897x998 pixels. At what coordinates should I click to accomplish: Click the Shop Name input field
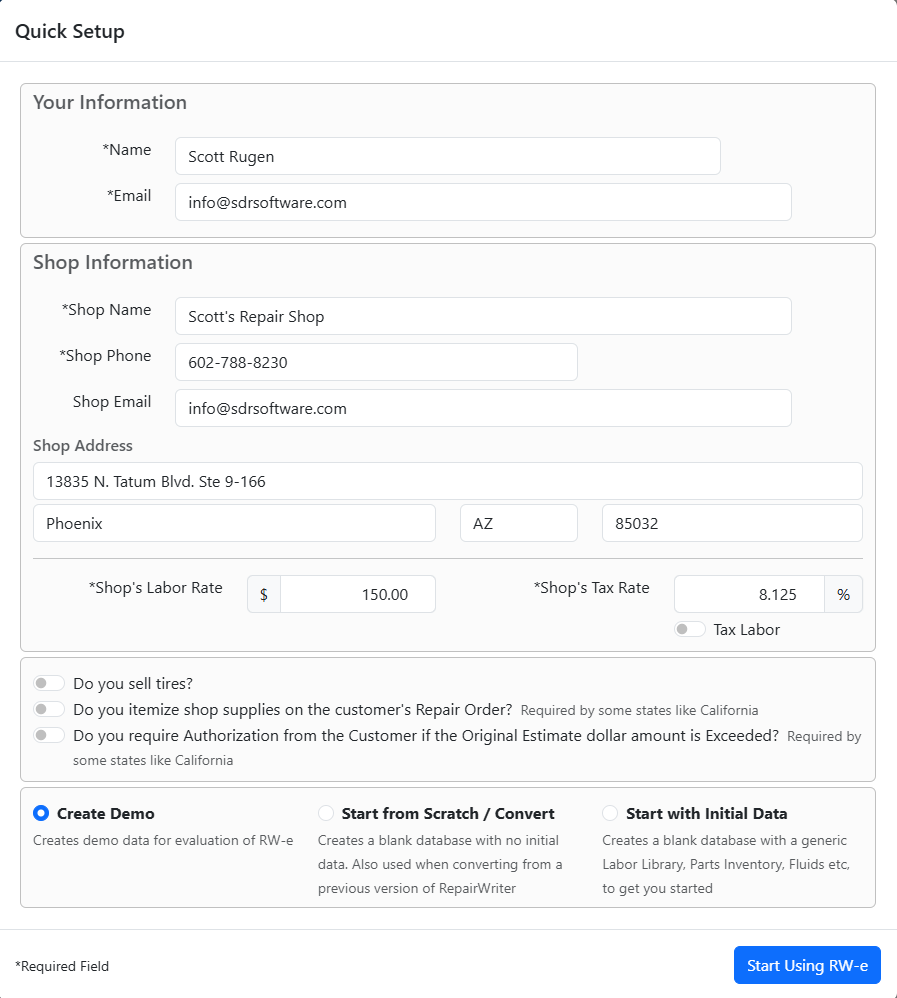point(482,316)
